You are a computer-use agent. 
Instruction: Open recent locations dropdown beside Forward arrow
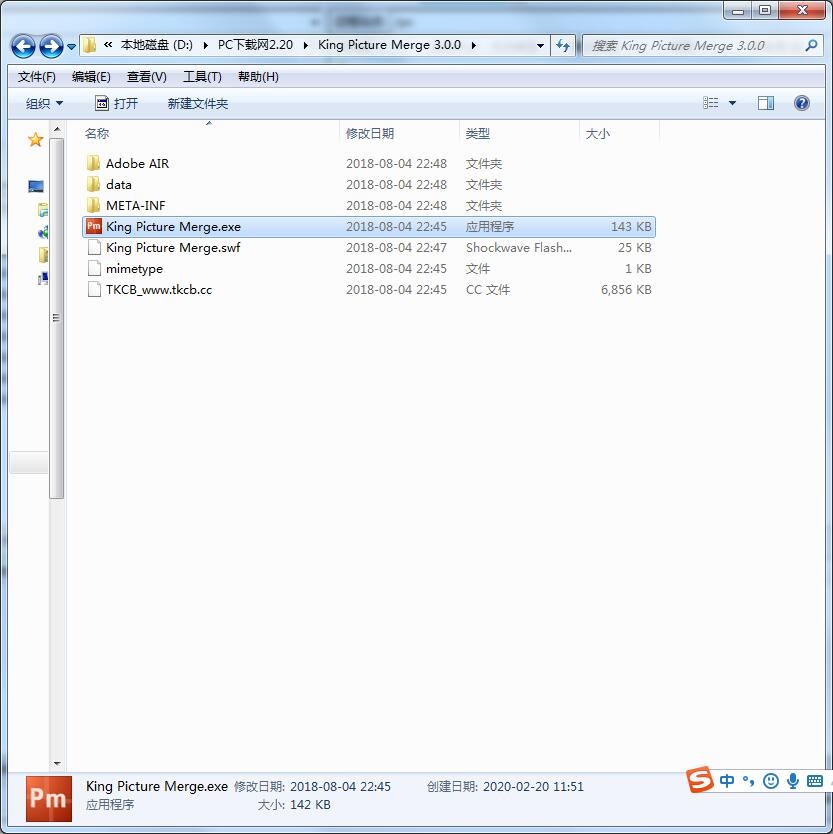[x=71, y=47]
